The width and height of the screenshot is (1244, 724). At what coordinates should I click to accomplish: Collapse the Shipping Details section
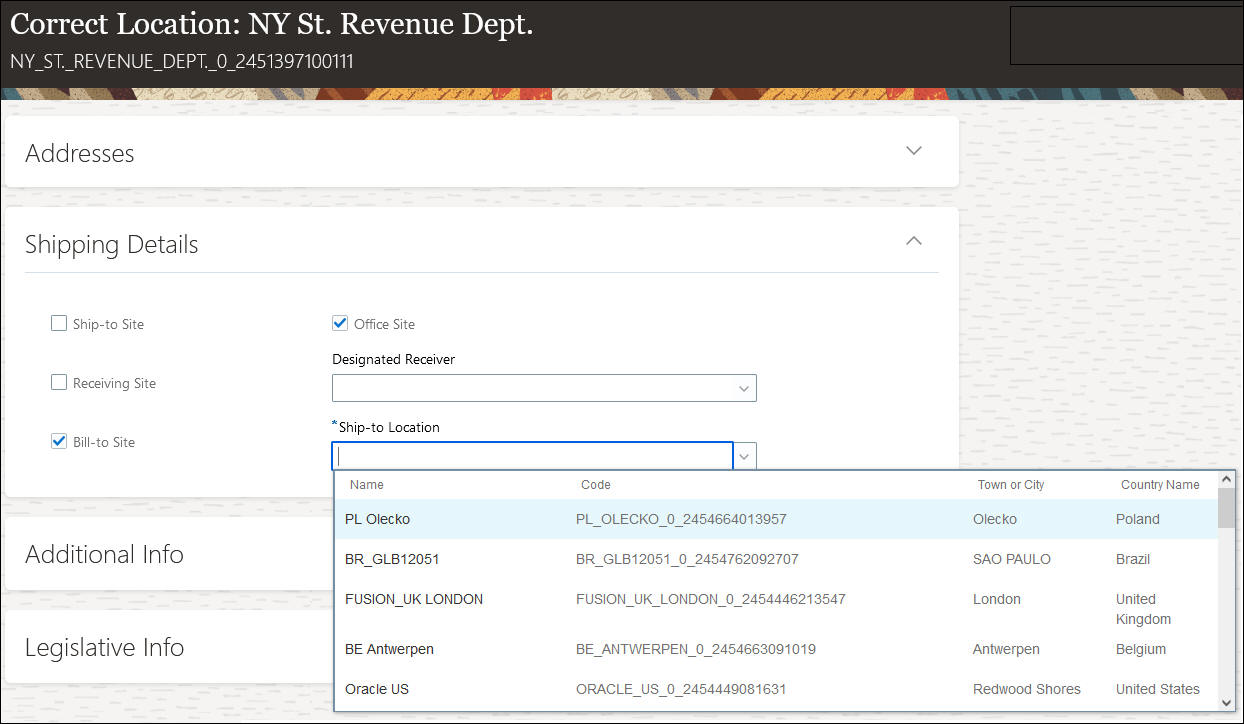pos(913,241)
